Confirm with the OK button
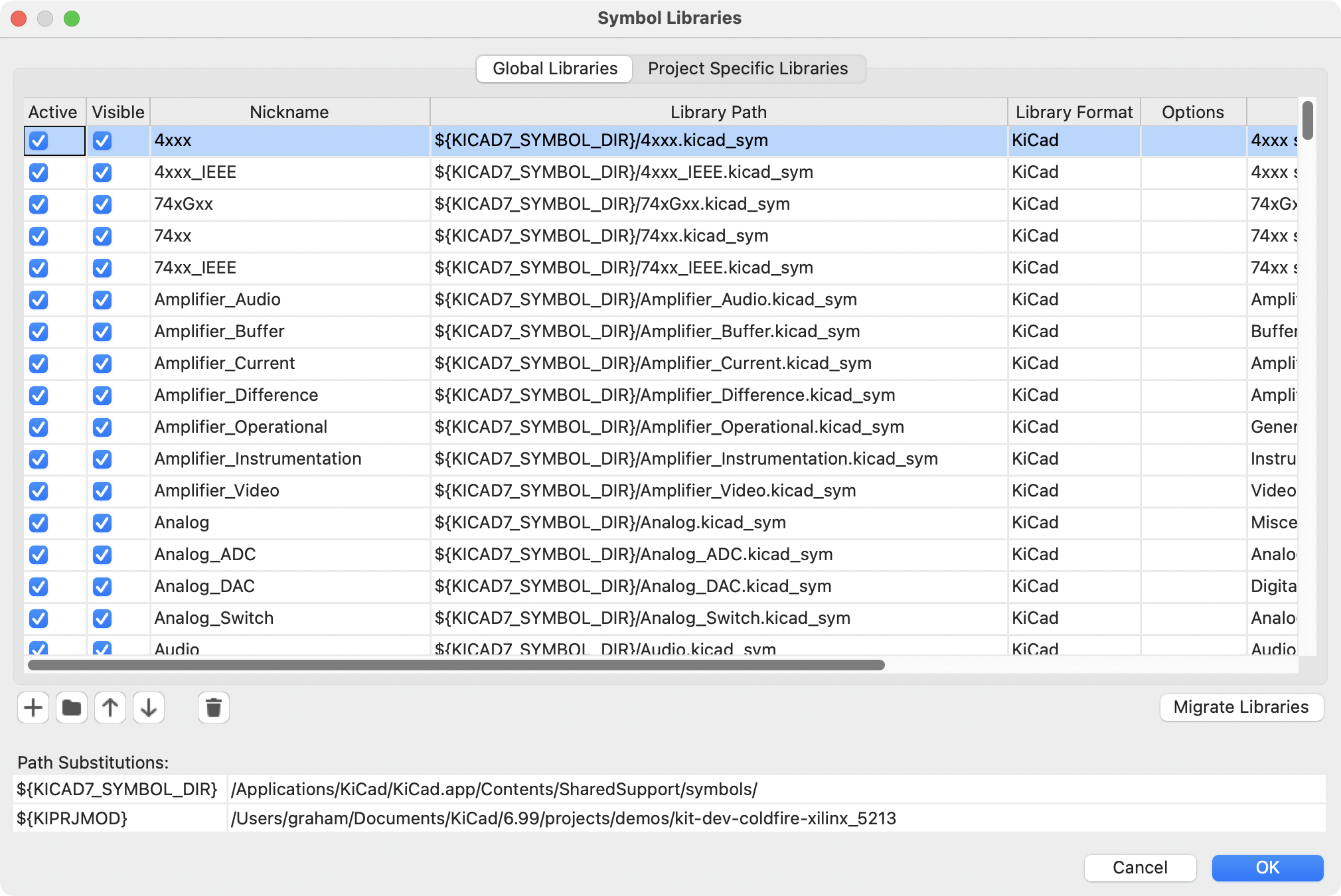 tap(1267, 867)
